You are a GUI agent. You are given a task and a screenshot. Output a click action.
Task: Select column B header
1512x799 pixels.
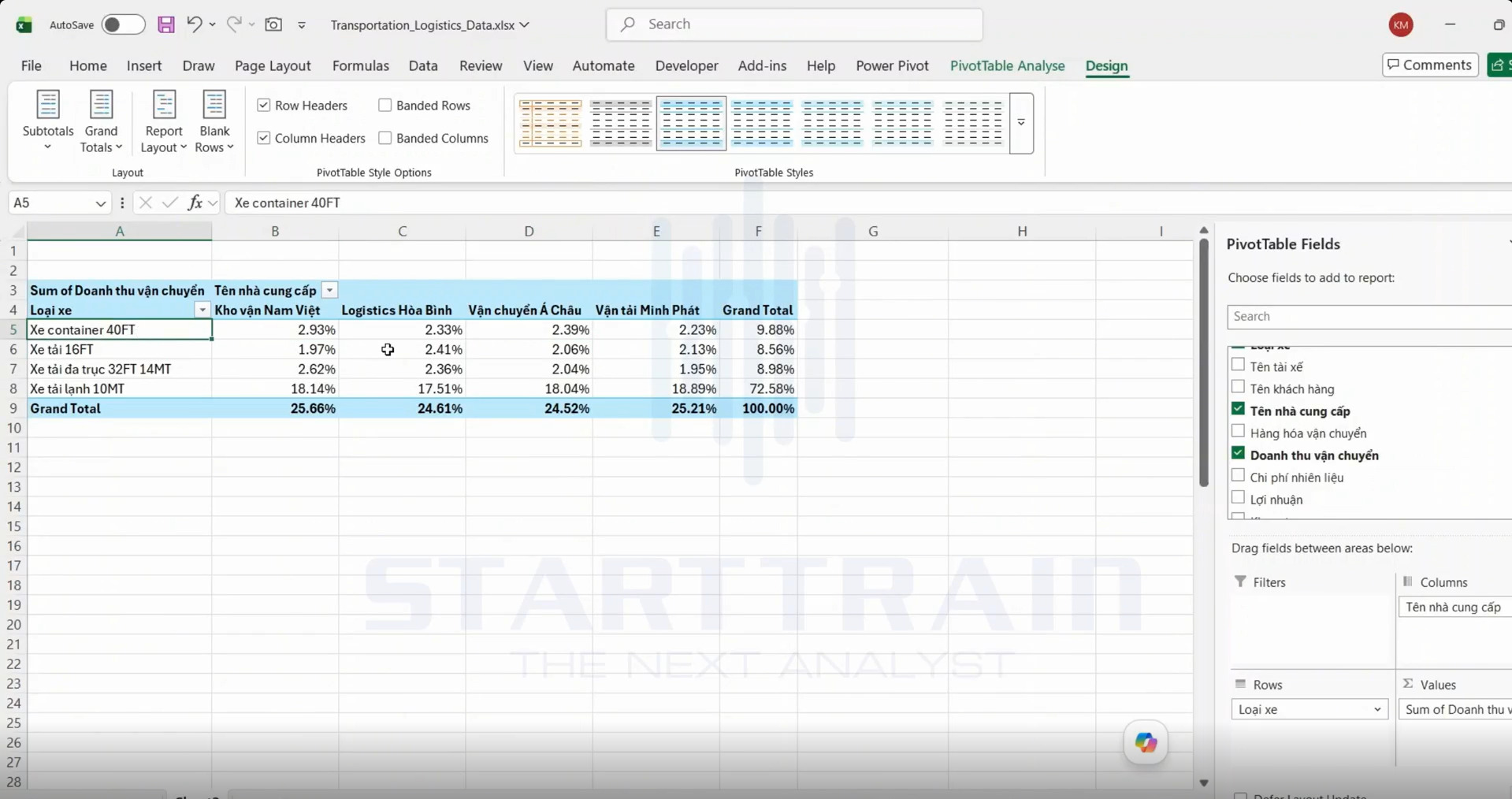click(x=275, y=231)
